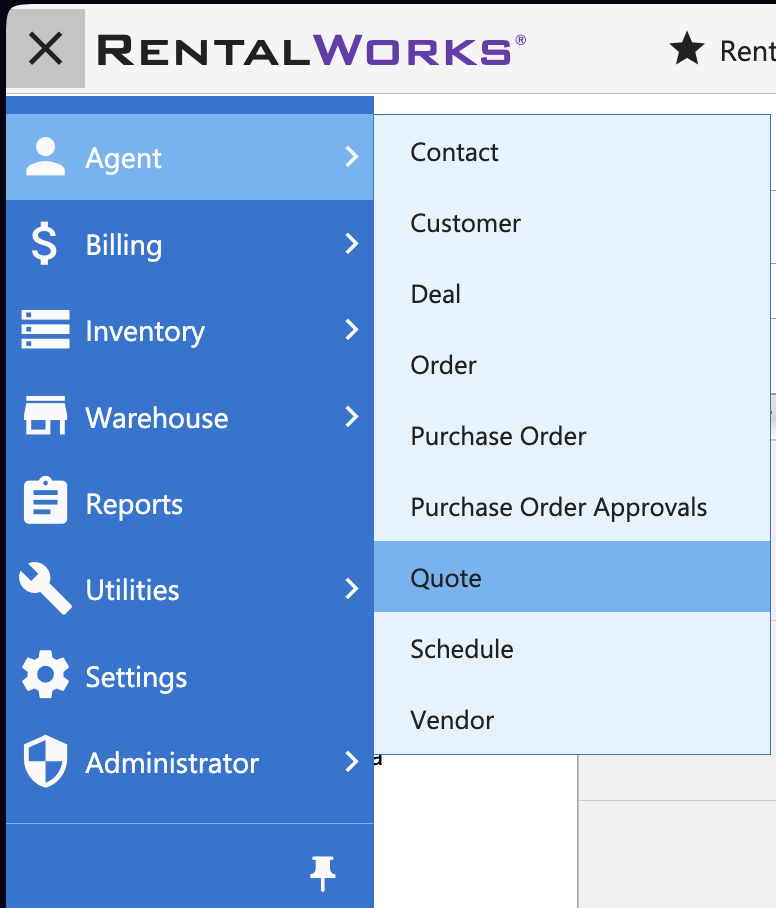
Task: Open the Agent menu label
Action: point(123,158)
